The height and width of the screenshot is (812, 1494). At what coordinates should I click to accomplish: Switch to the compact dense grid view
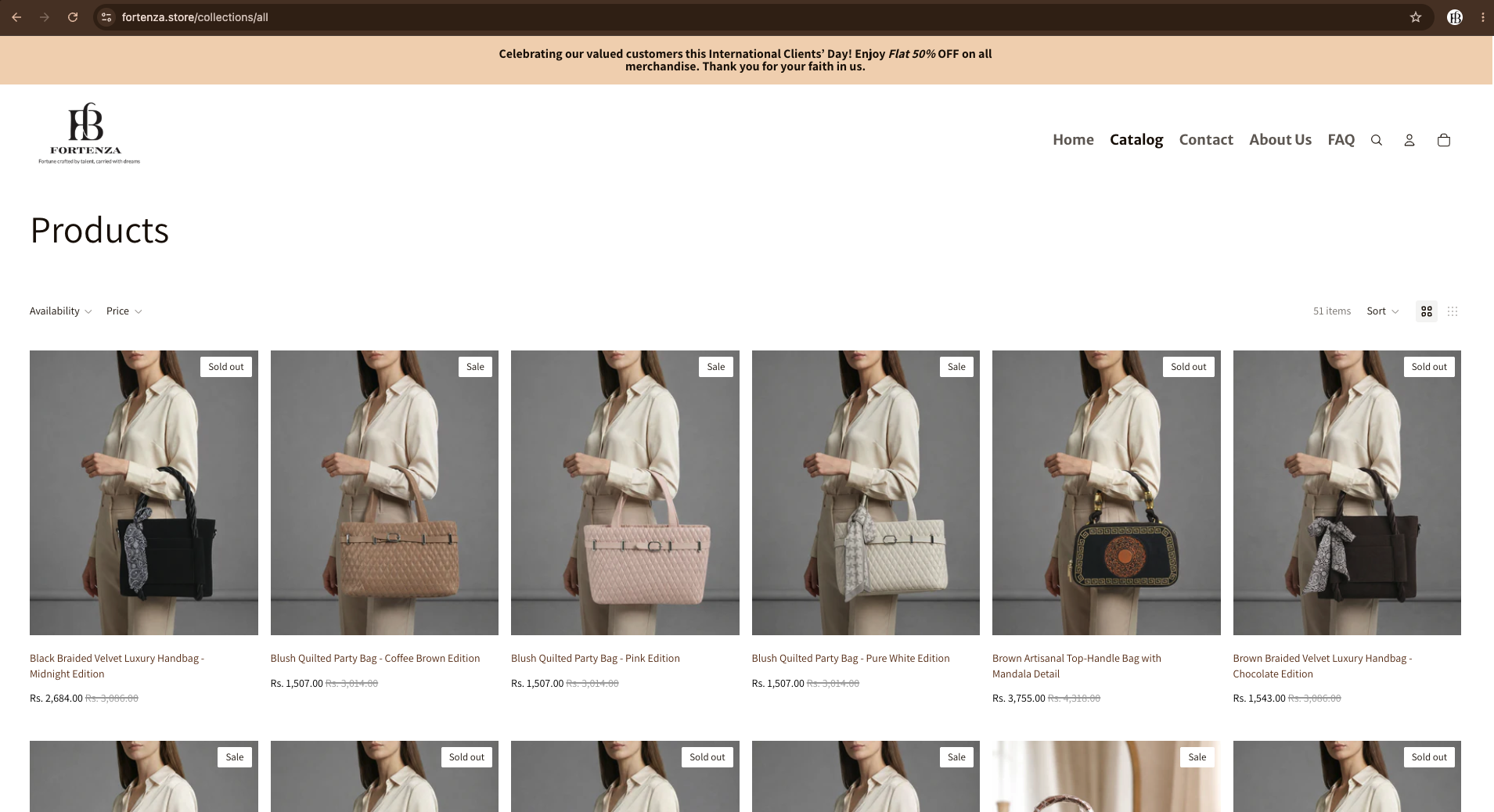1453,311
